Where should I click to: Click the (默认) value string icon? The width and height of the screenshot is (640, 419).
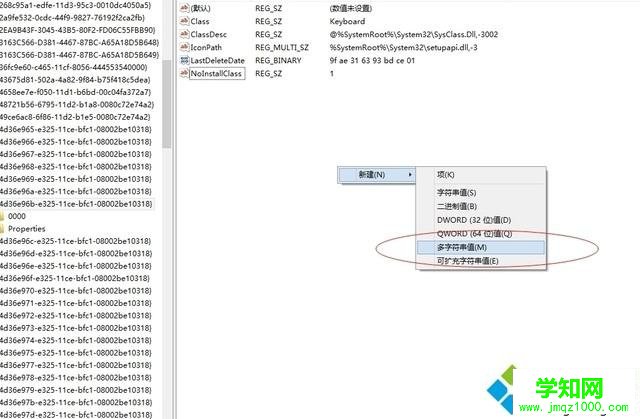click(x=184, y=8)
